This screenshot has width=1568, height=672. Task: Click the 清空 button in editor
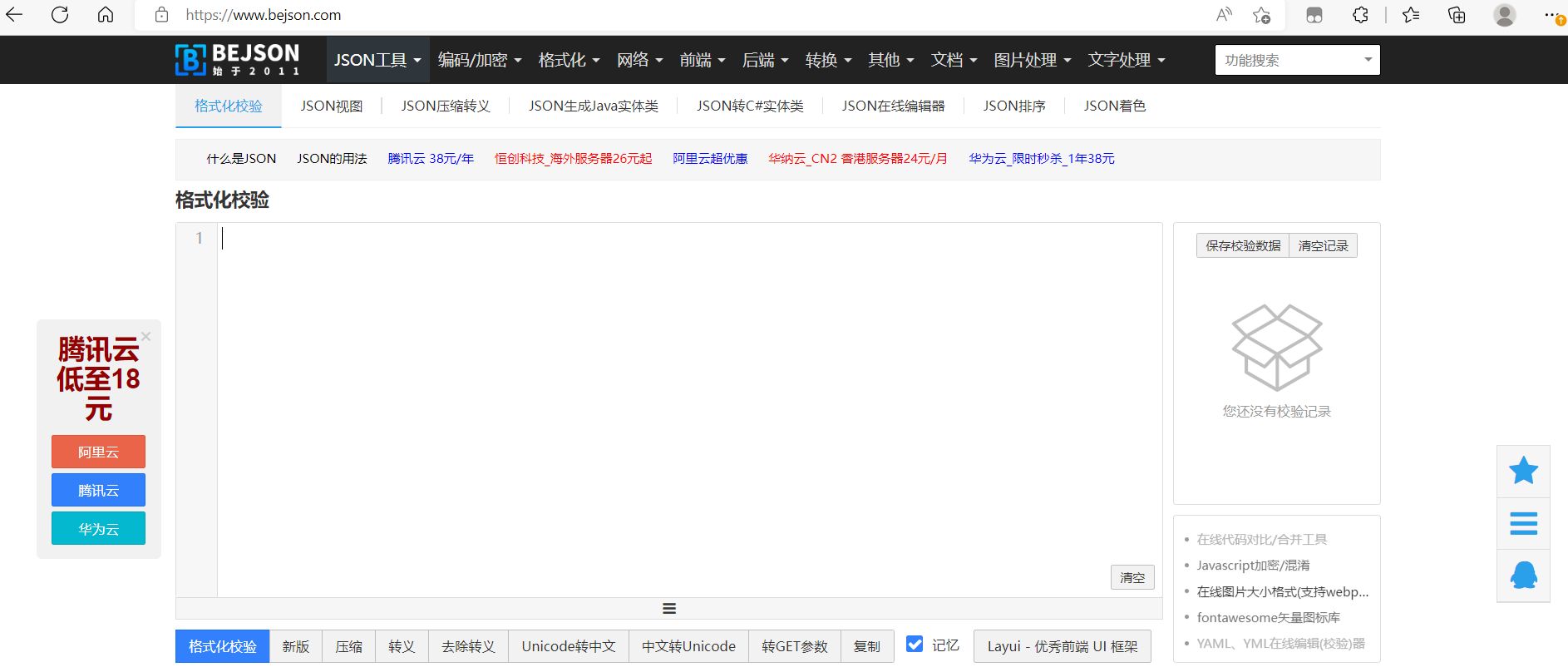[1132, 577]
